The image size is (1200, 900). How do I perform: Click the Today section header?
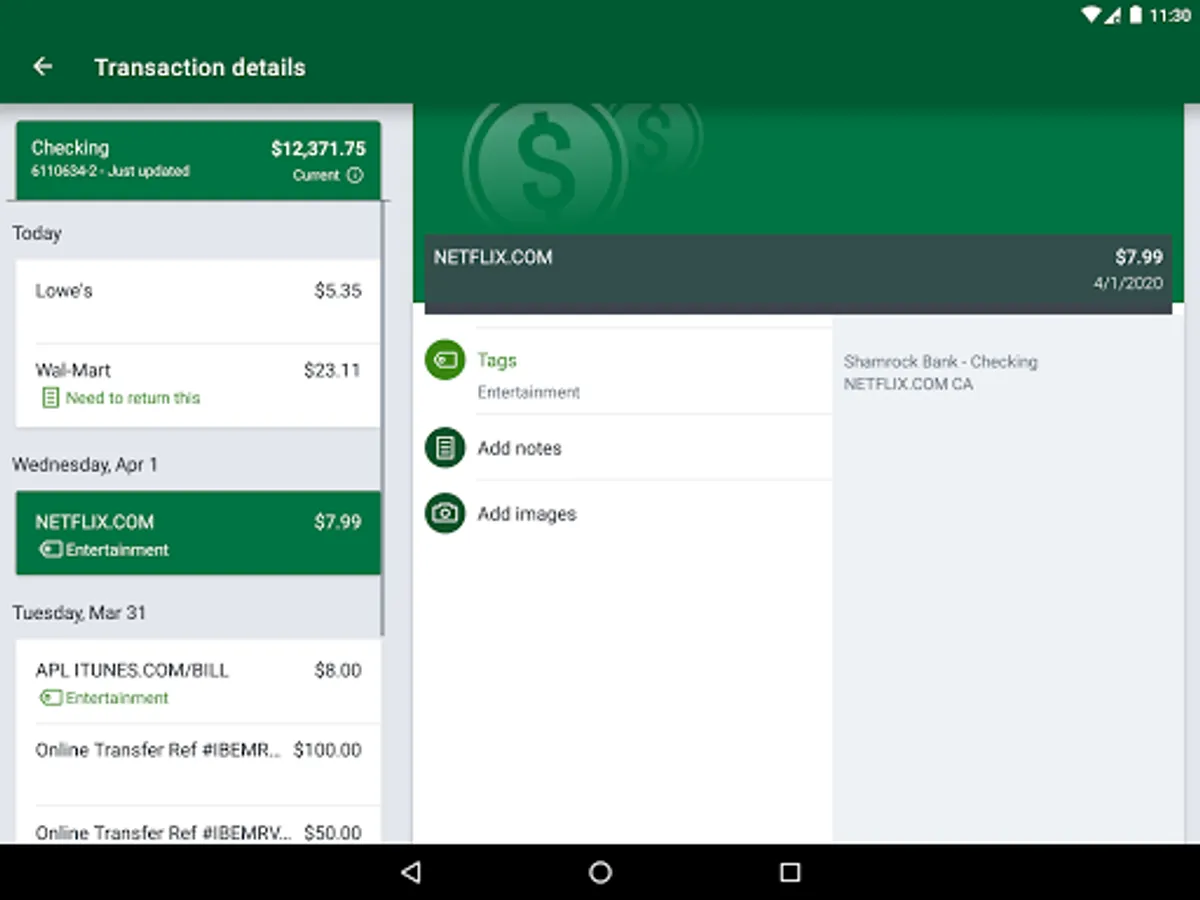pos(37,233)
